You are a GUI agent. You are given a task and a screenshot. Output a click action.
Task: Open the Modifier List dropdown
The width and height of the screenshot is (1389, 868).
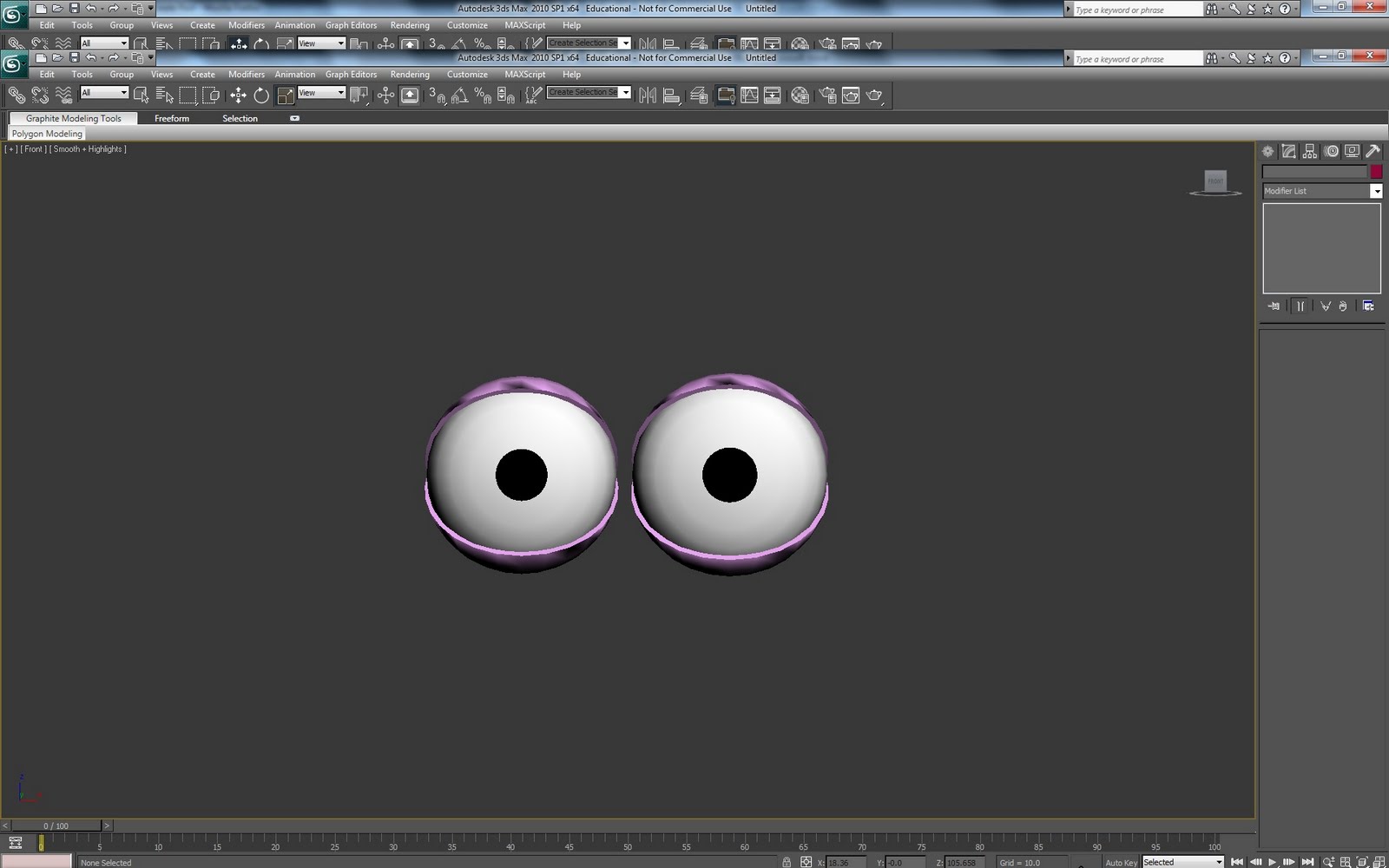click(1378, 191)
